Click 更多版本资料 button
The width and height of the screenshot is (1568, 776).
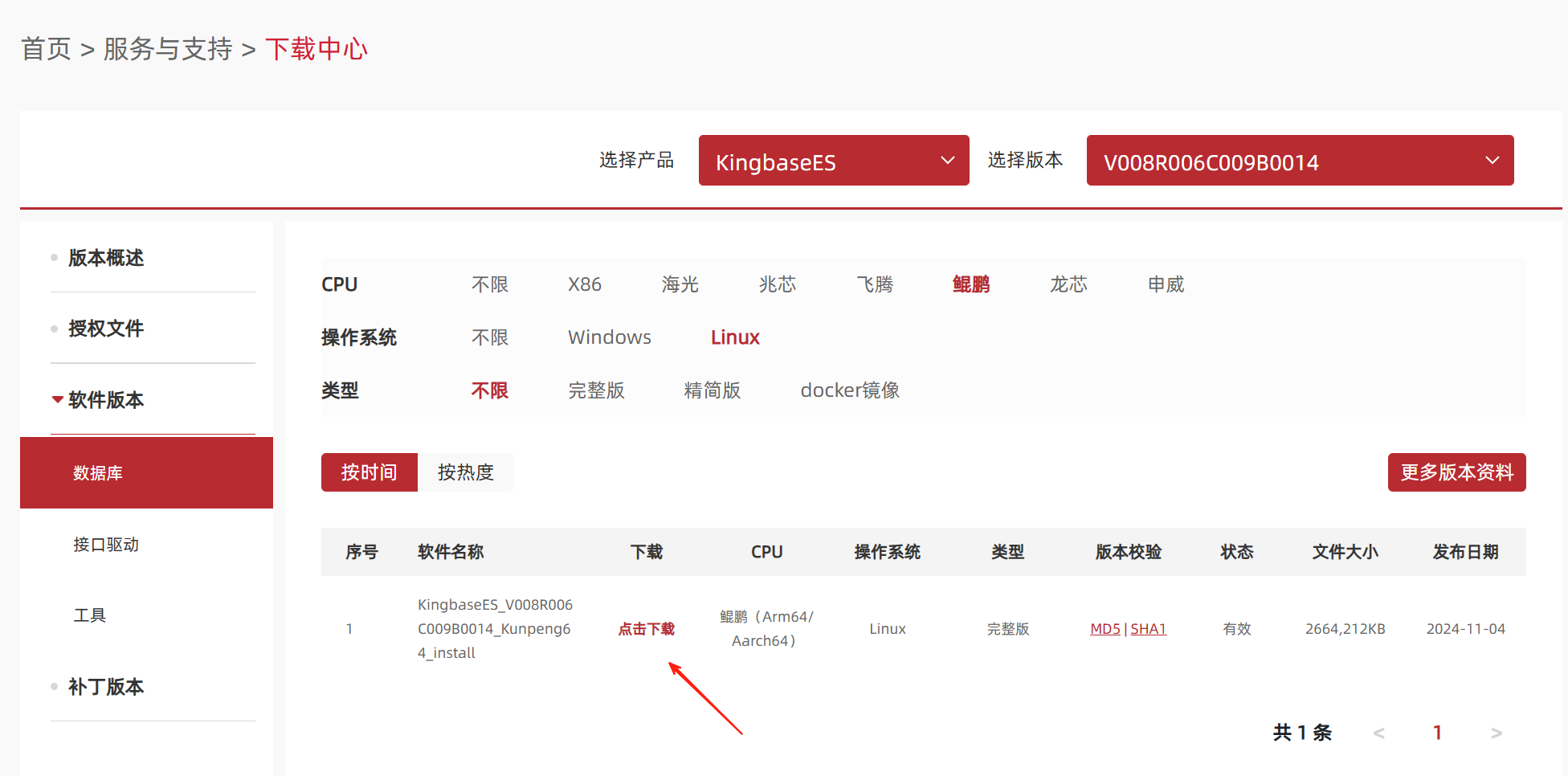tap(1457, 472)
